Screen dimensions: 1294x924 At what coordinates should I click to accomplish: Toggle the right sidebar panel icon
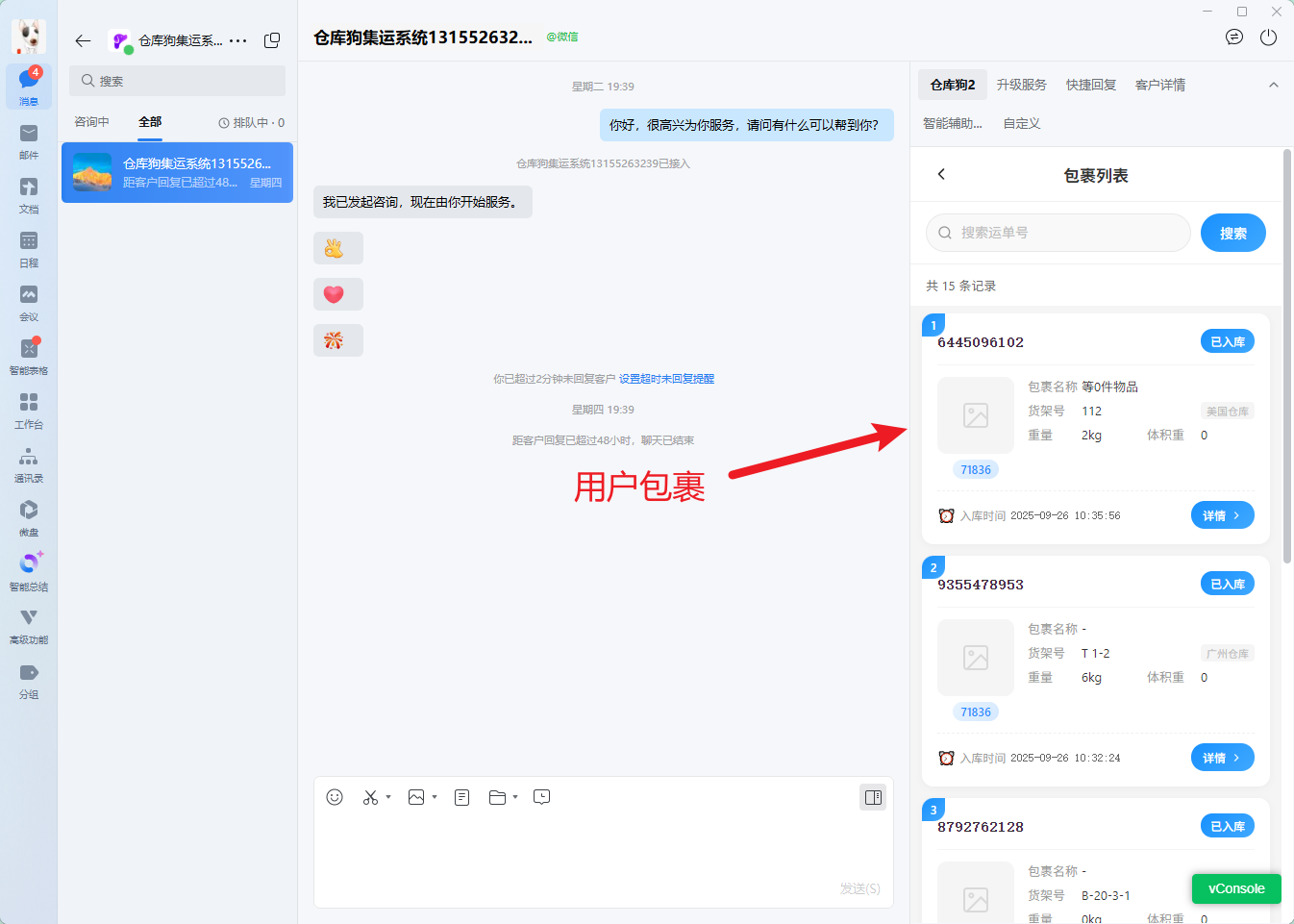tap(873, 797)
